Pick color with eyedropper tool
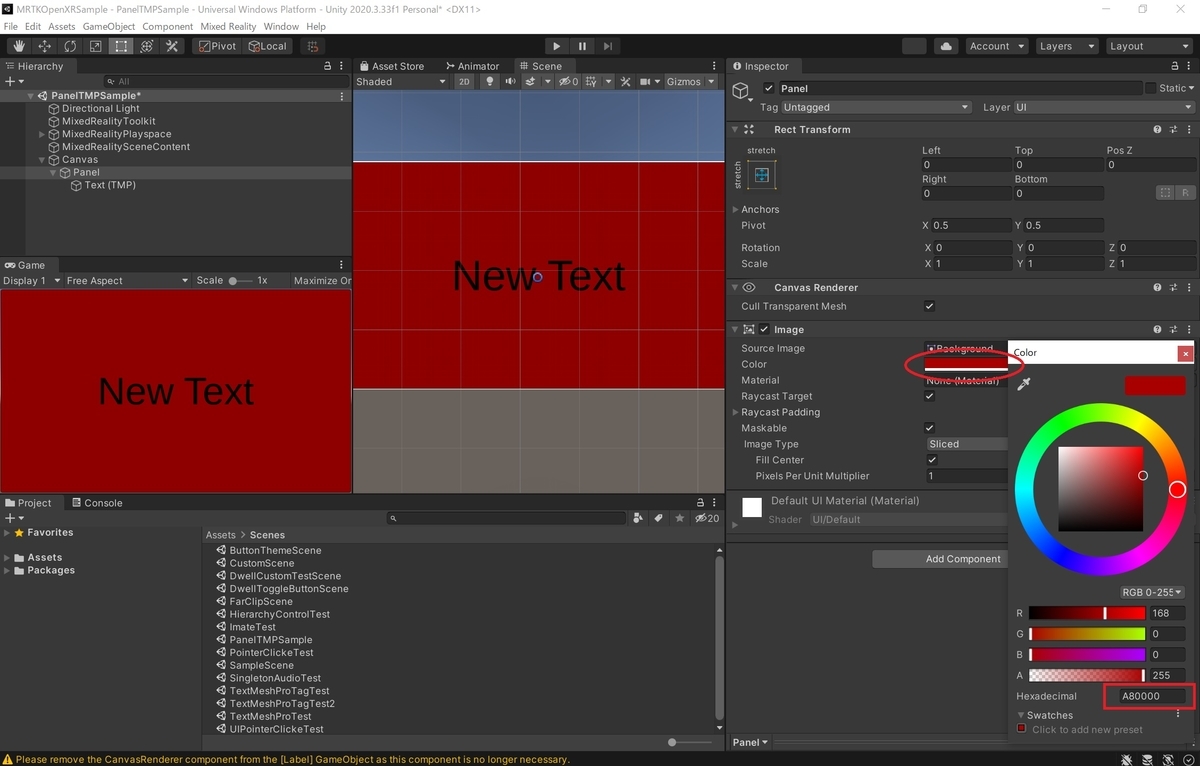 pyautogui.click(x=1023, y=384)
